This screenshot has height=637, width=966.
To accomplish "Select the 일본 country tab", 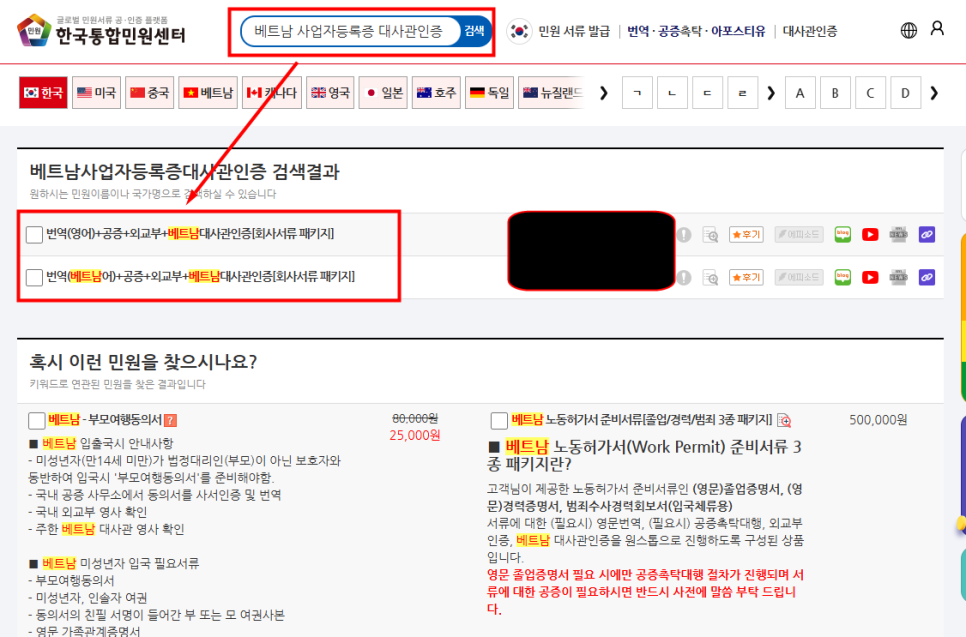I will (383, 93).
